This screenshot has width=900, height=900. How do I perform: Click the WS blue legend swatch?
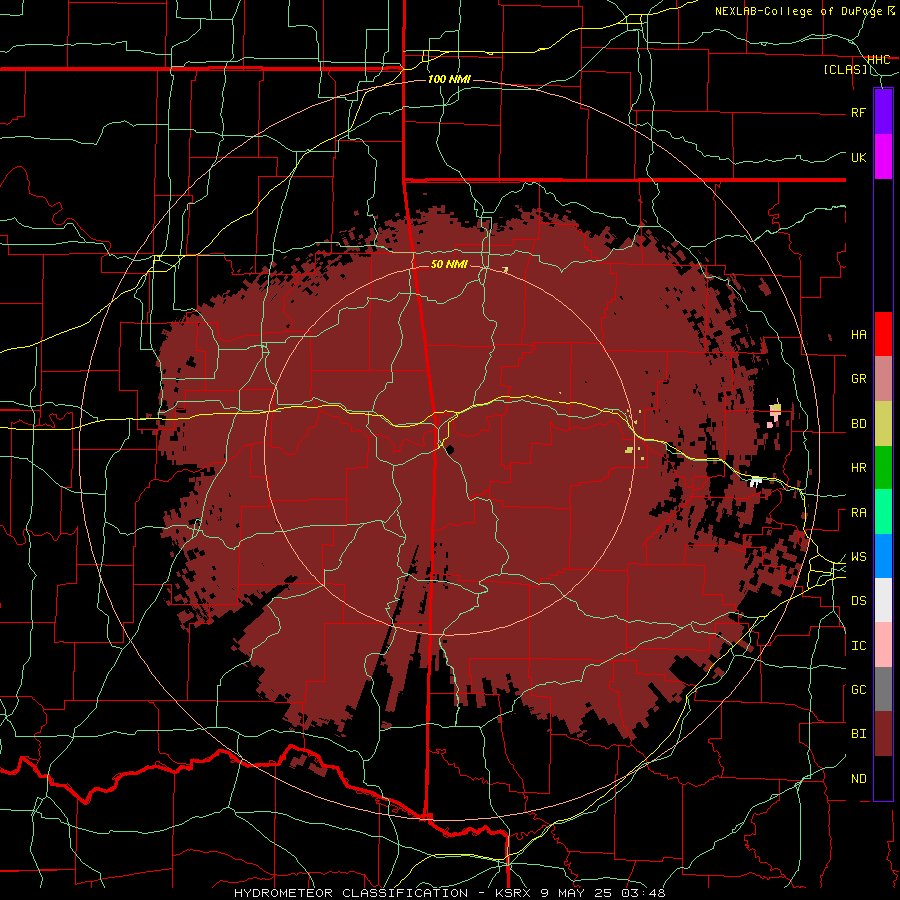(x=883, y=556)
